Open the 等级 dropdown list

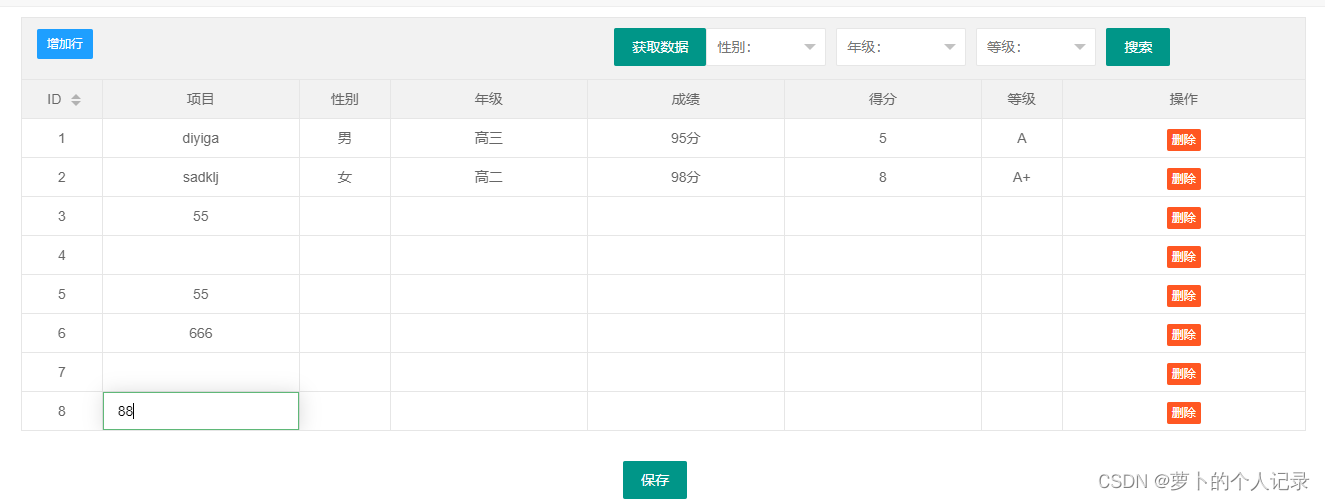click(x=1036, y=47)
